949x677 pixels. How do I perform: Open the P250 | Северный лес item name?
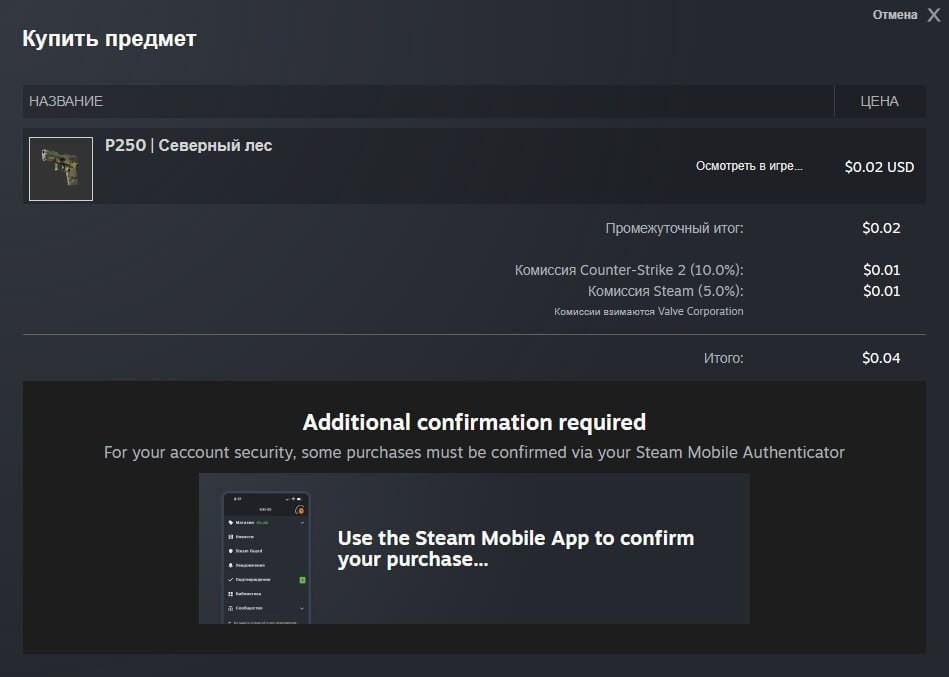pos(188,146)
